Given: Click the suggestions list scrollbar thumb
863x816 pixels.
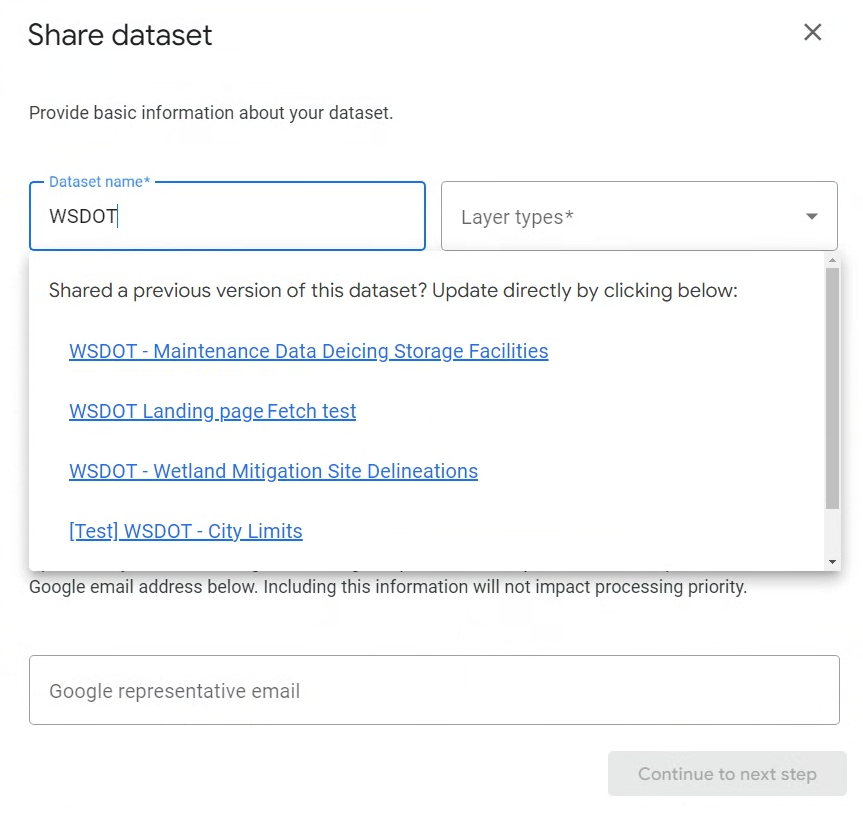Looking at the screenshot, I should (832, 388).
